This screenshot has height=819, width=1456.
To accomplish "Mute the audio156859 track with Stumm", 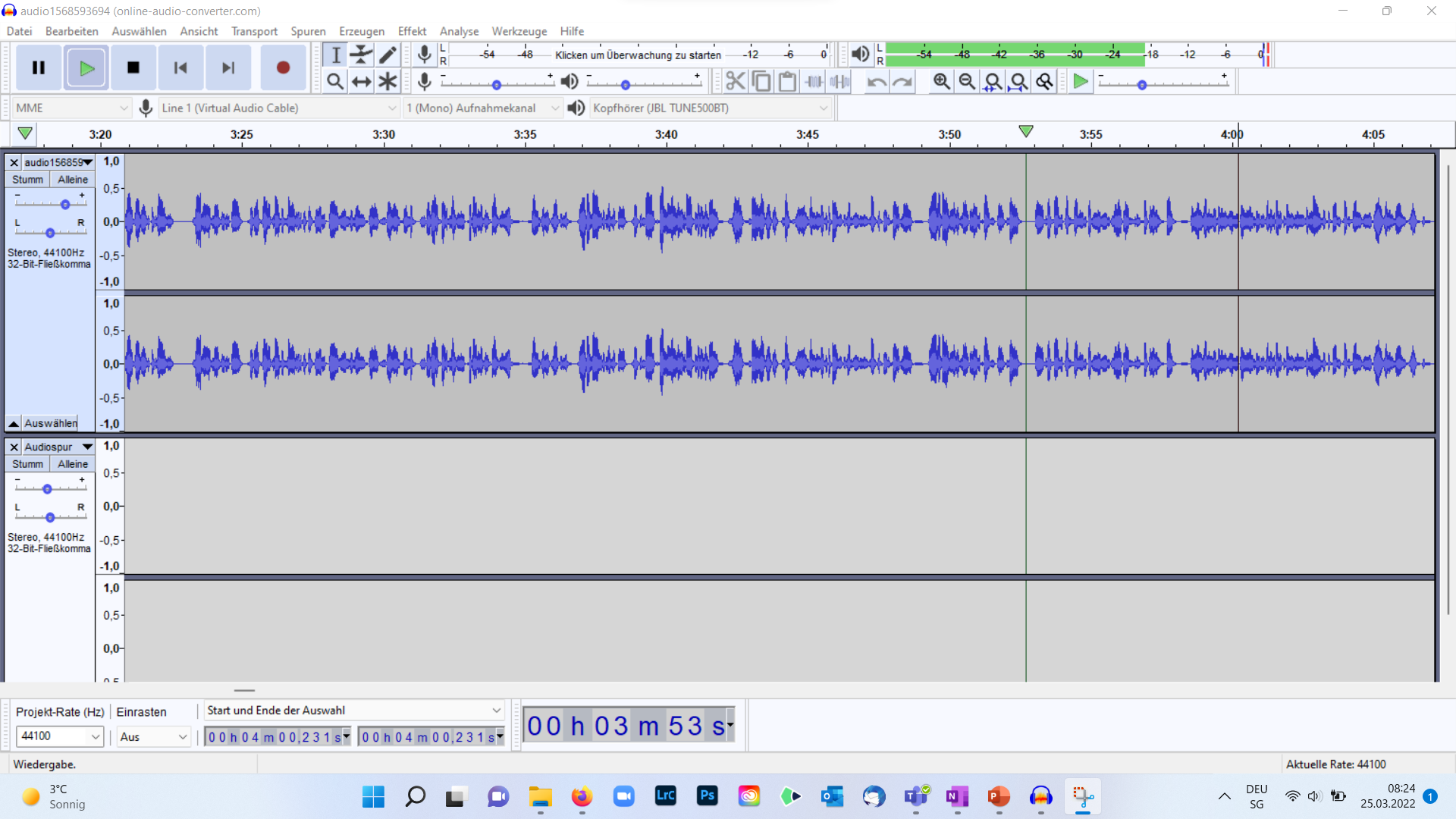I will [27, 180].
